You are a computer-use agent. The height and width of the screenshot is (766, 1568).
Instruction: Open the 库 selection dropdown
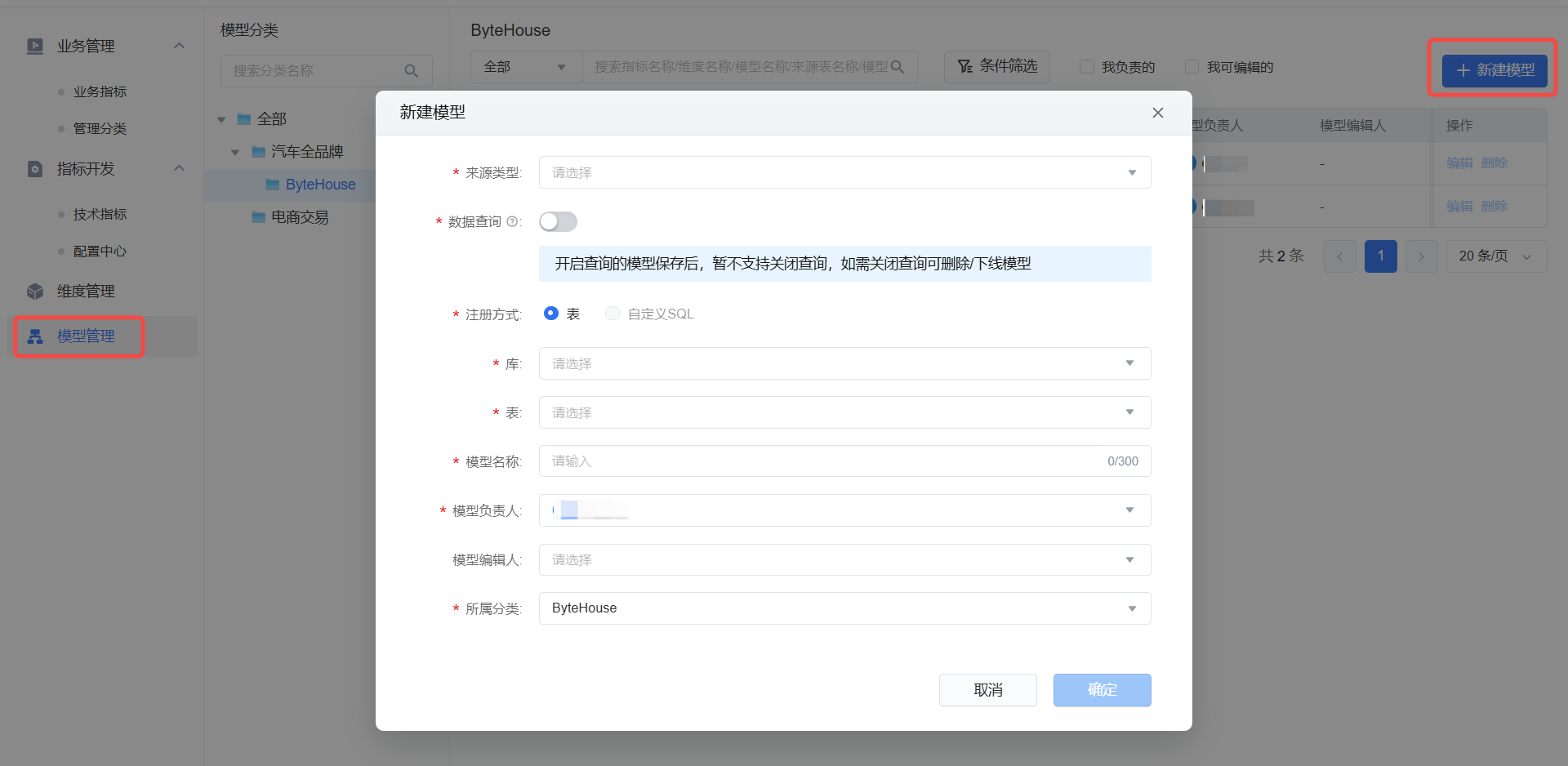(x=844, y=363)
